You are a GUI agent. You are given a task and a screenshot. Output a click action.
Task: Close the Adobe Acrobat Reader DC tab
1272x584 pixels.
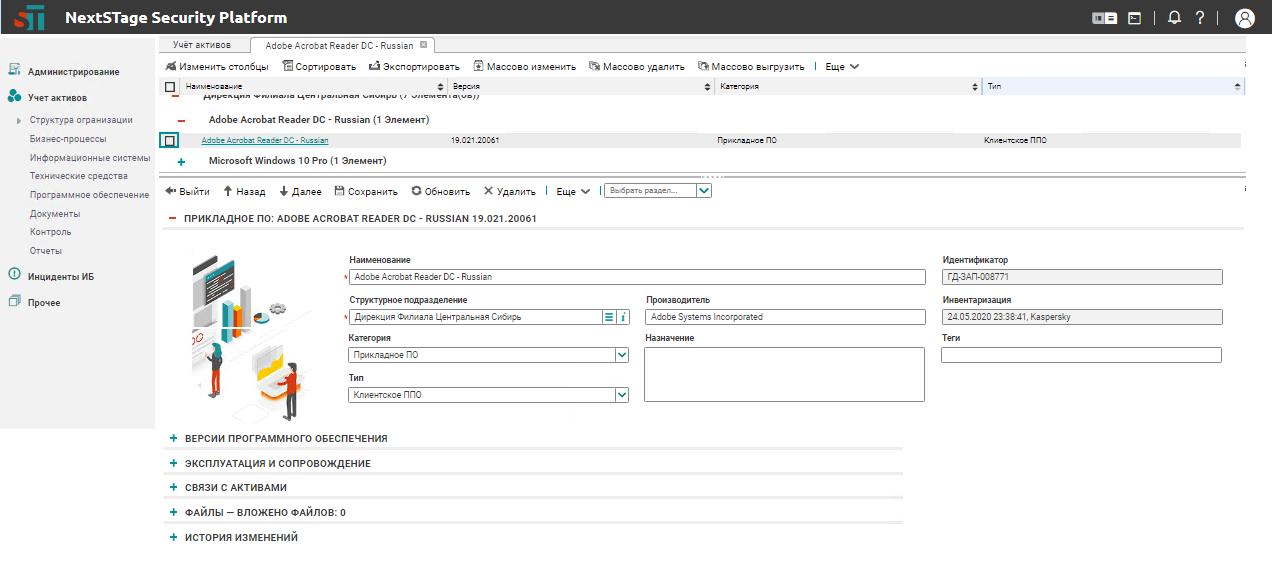(424, 45)
